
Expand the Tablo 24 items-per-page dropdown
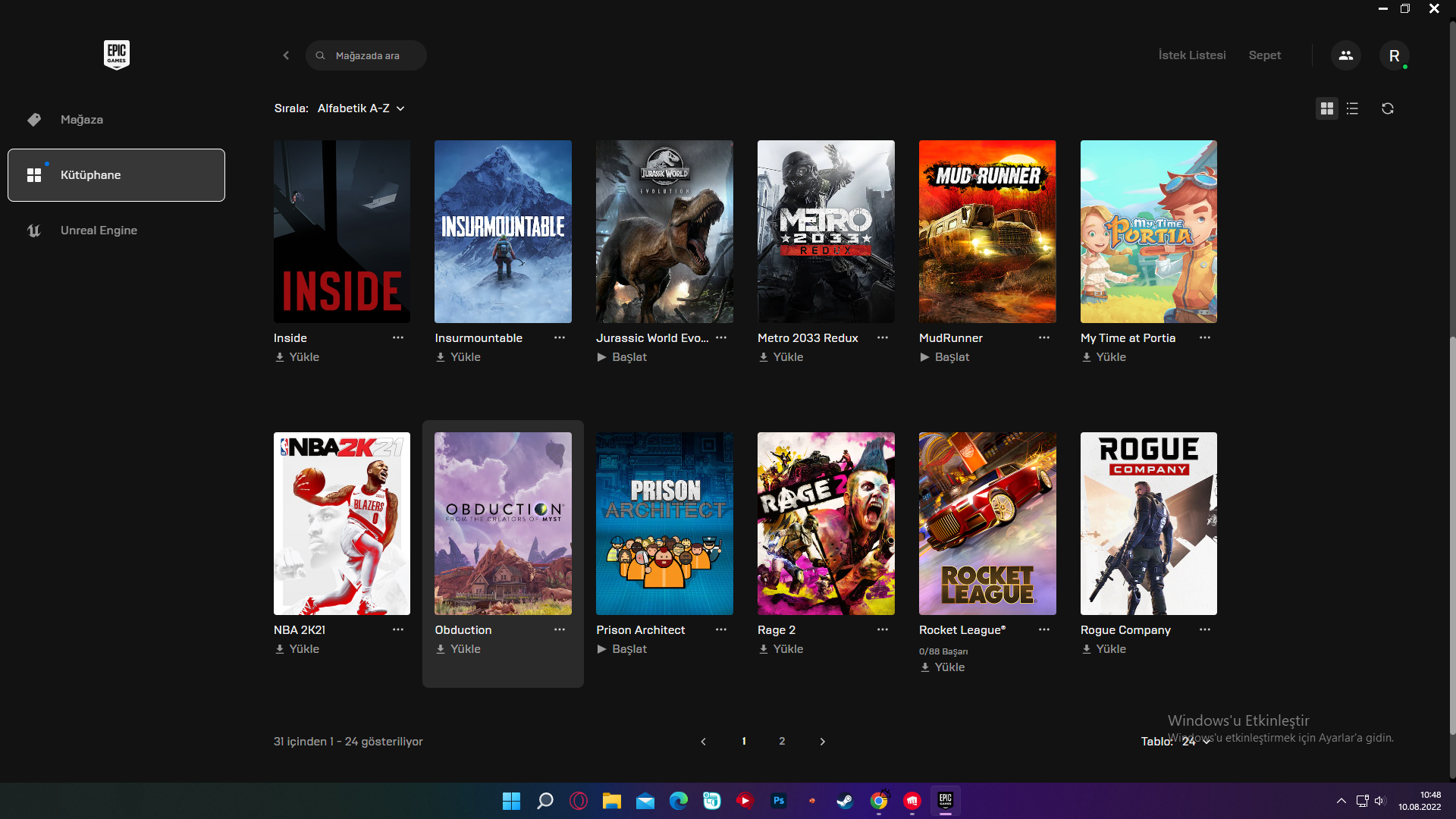tap(1196, 742)
